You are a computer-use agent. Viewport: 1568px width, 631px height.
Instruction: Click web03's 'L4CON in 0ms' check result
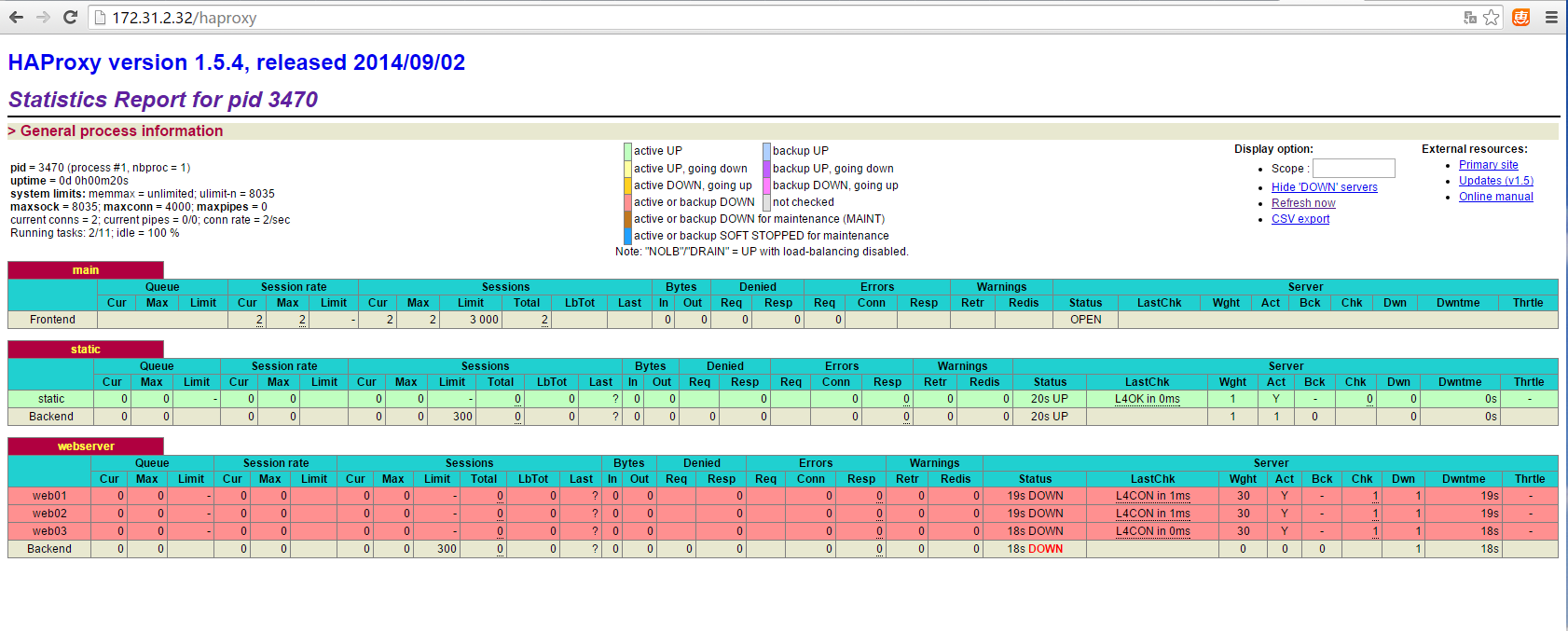(1153, 531)
